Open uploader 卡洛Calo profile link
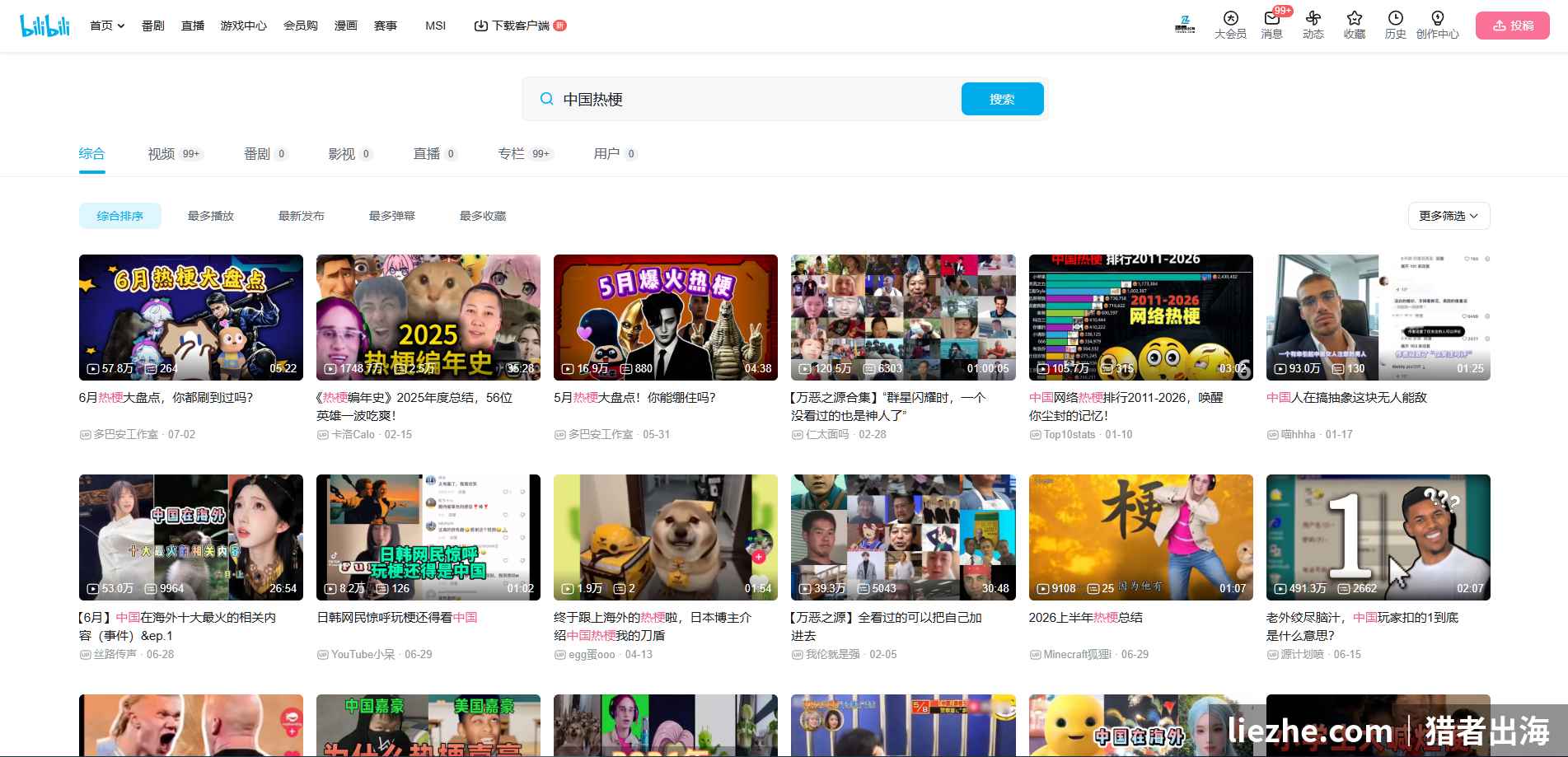 click(x=353, y=434)
